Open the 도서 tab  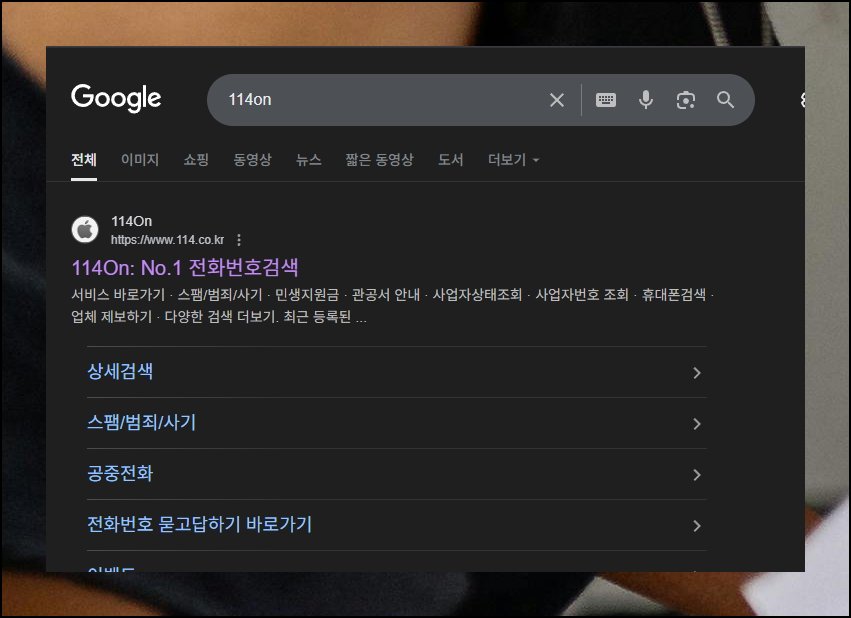coord(450,160)
